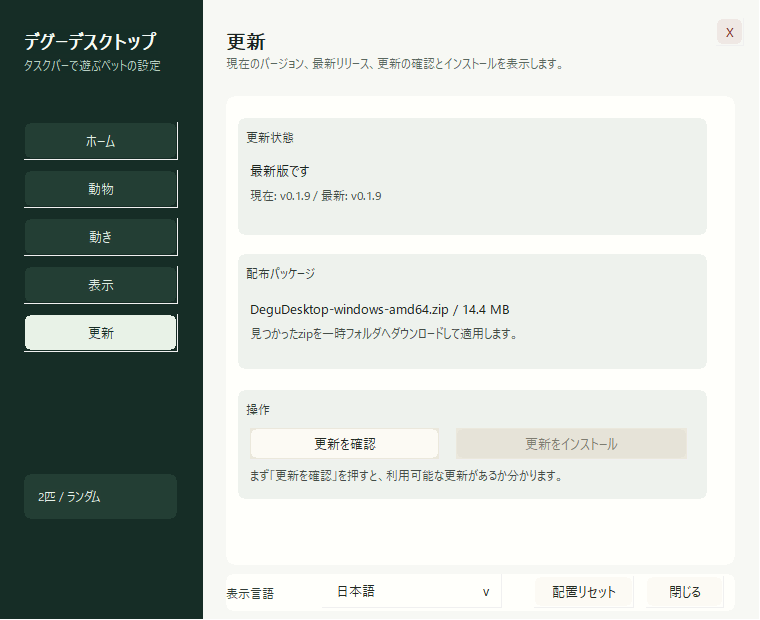Viewport: 760px width, 620px height.
Task: Click the 更新を確認 button
Action: tap(345, 444)
